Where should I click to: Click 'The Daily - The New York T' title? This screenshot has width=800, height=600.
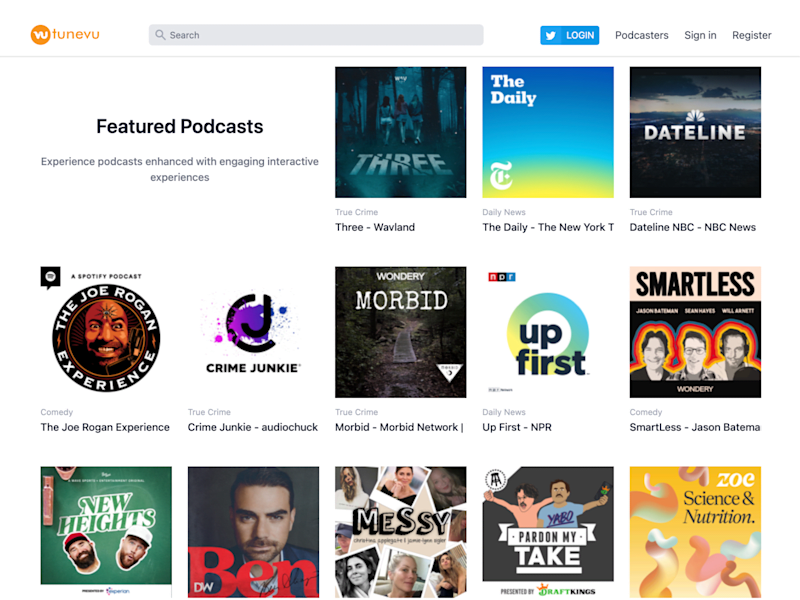(x=548, y=227)
